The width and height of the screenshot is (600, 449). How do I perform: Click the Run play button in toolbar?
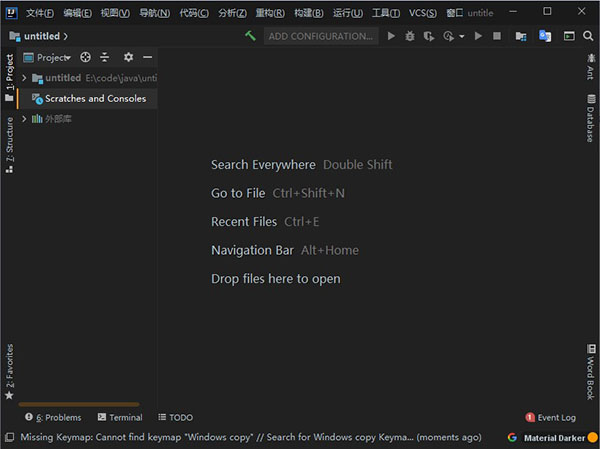(391, 36)
